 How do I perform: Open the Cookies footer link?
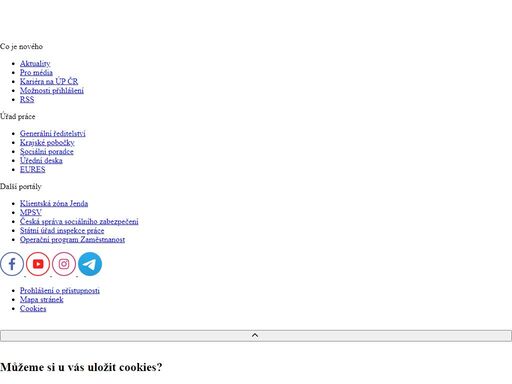click(x=33, y=308)
